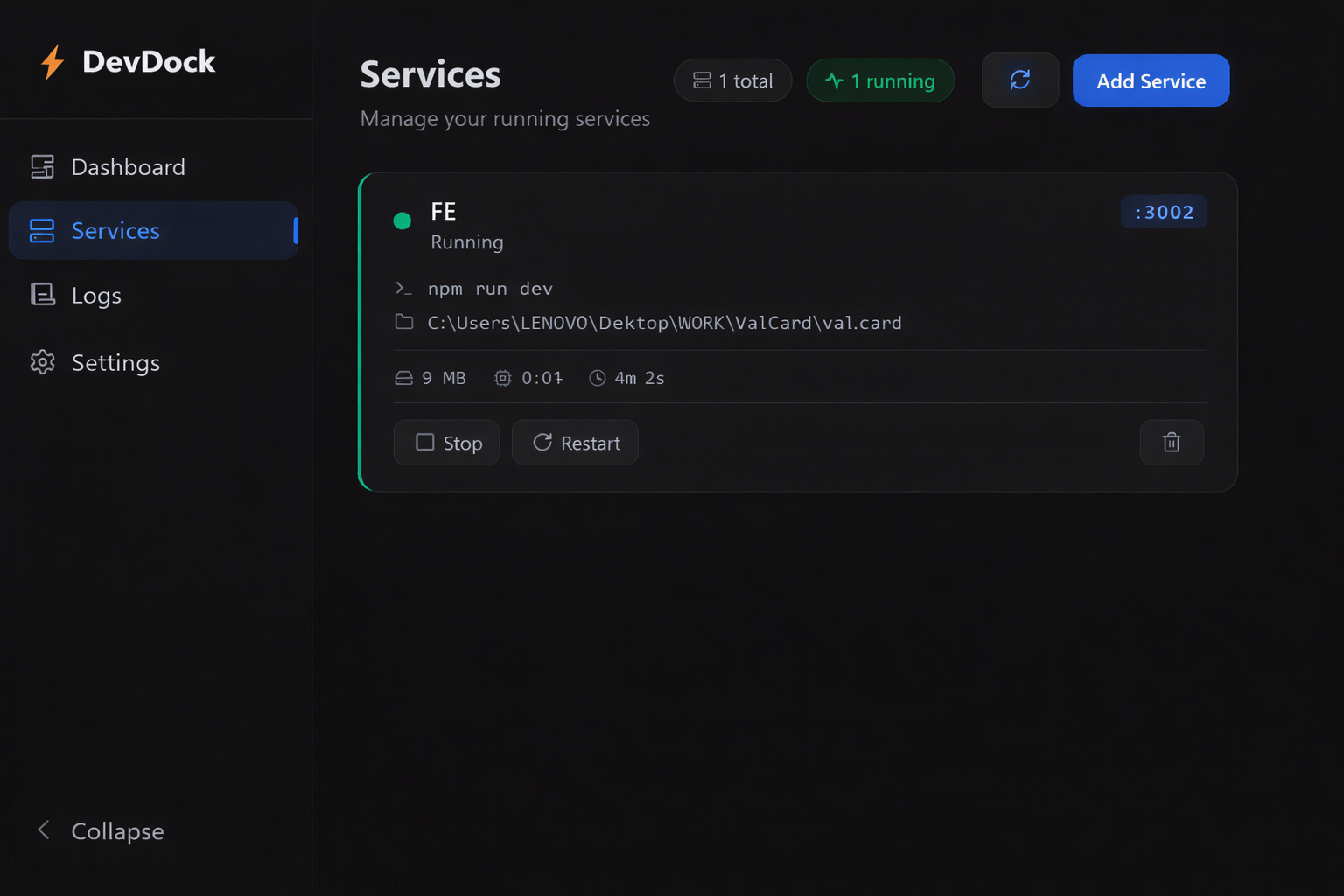Click the folder icon beside the path
Screen dimensions: 1344x896
tap(404, 322)
